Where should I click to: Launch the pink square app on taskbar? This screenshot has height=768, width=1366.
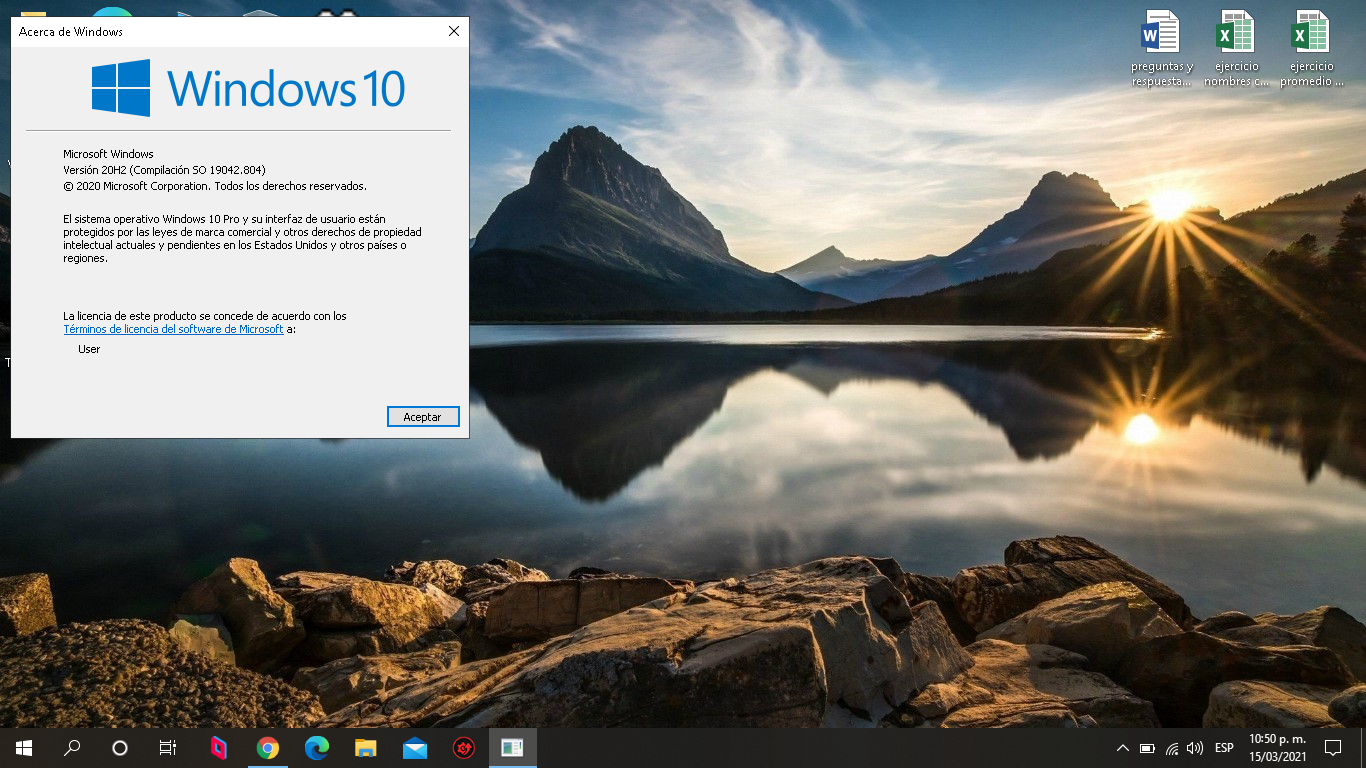point(218,748)
